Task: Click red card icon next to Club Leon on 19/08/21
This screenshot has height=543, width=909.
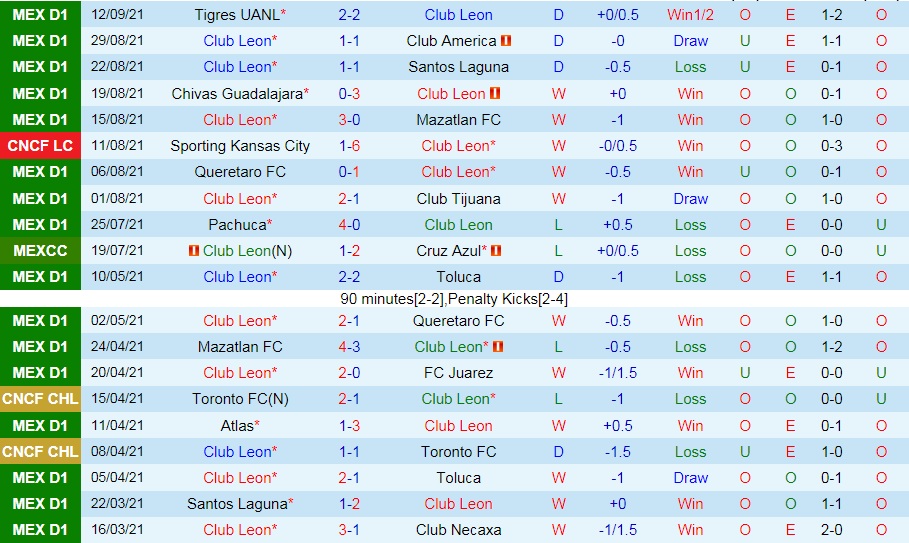Action: click(495, 93)
